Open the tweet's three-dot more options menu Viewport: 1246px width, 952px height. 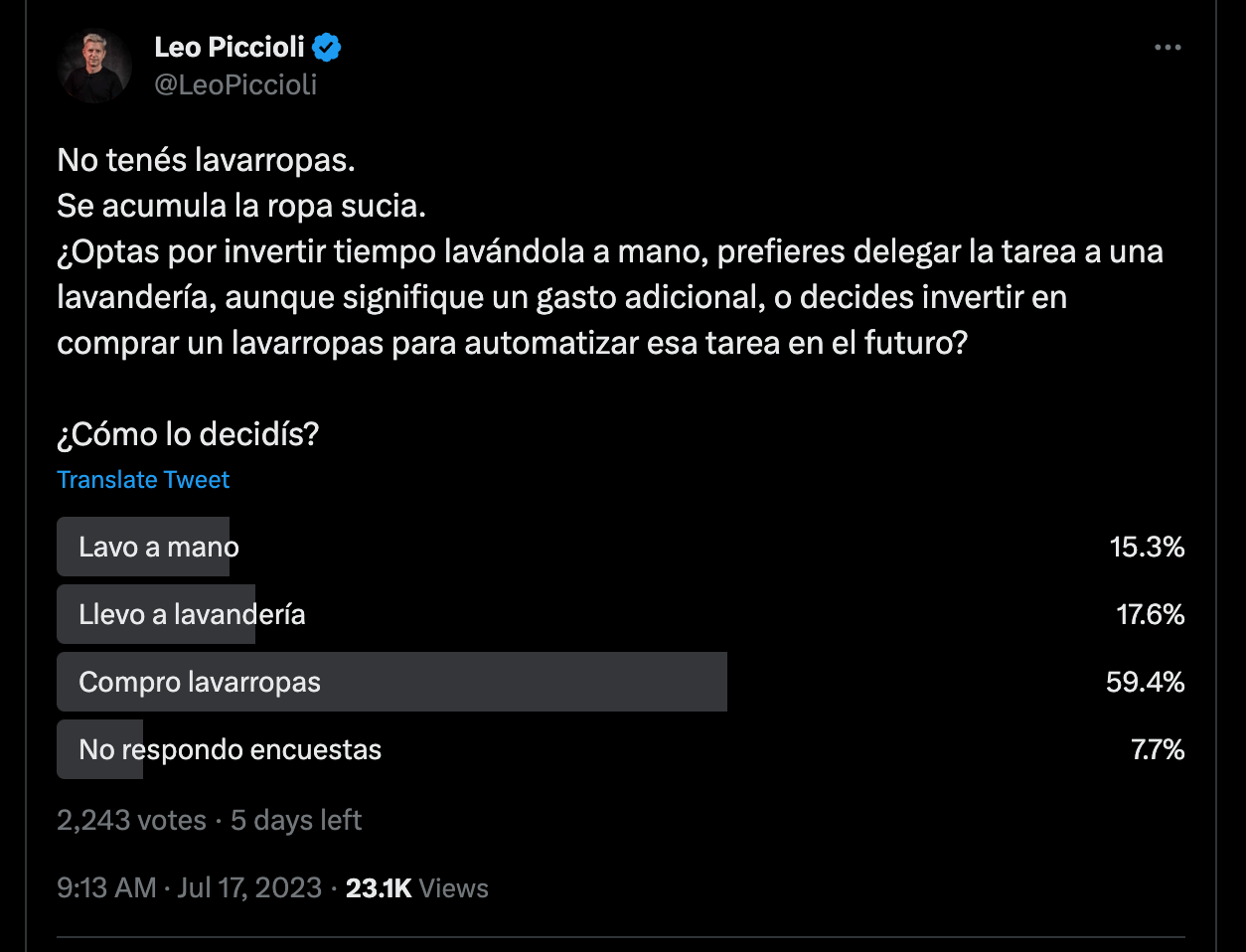pos(1167,48)
